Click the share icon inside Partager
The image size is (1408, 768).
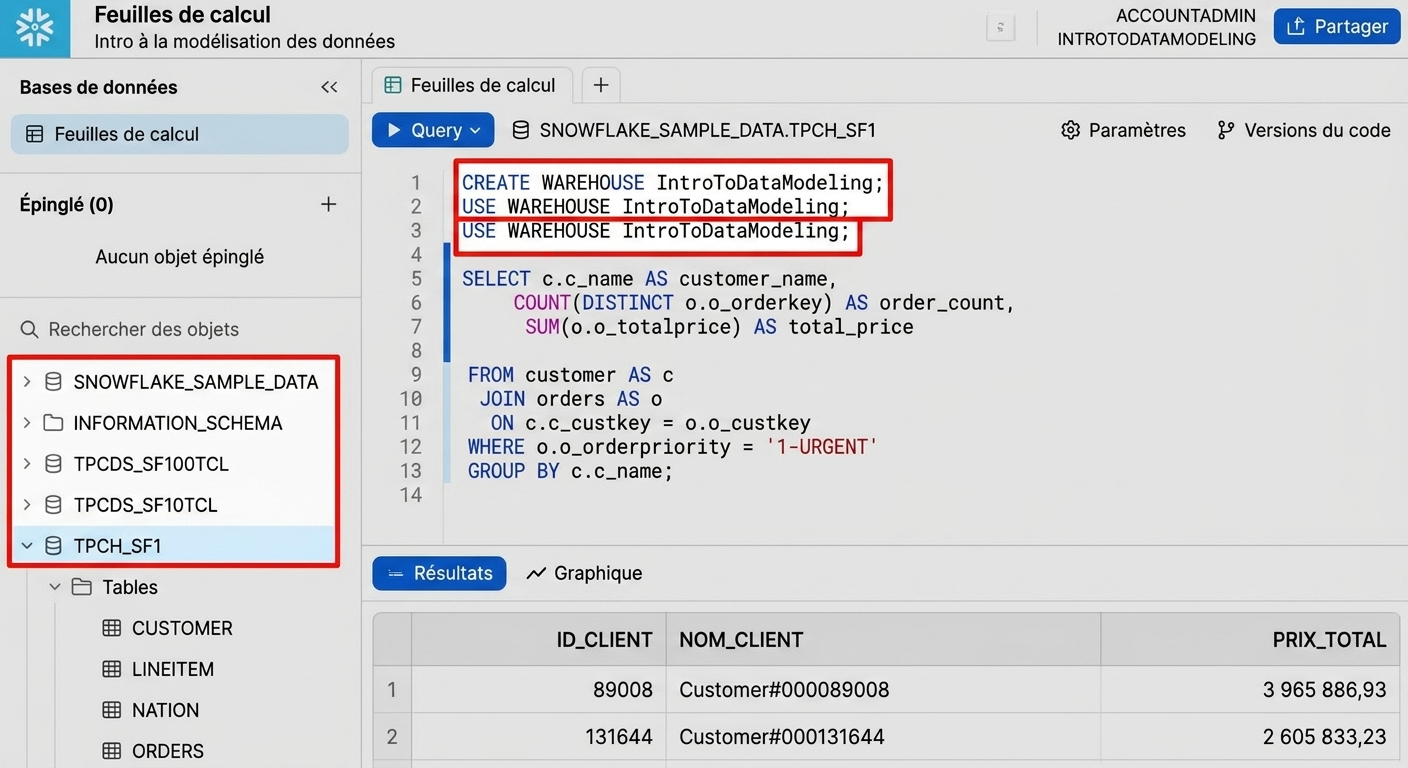pos(1296,26)
